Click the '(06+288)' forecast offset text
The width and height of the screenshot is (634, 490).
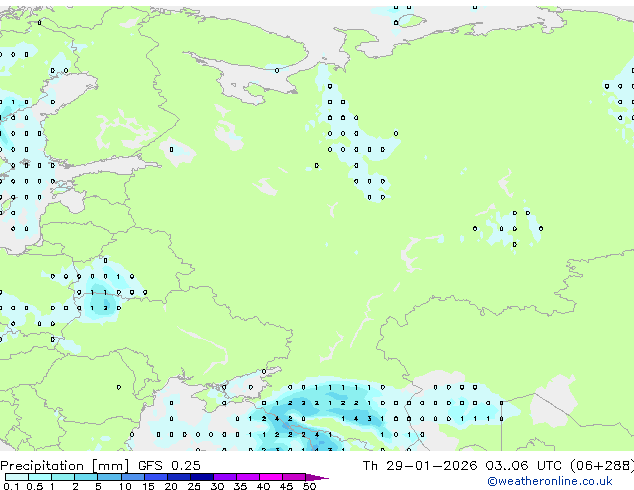coord(602,466)
